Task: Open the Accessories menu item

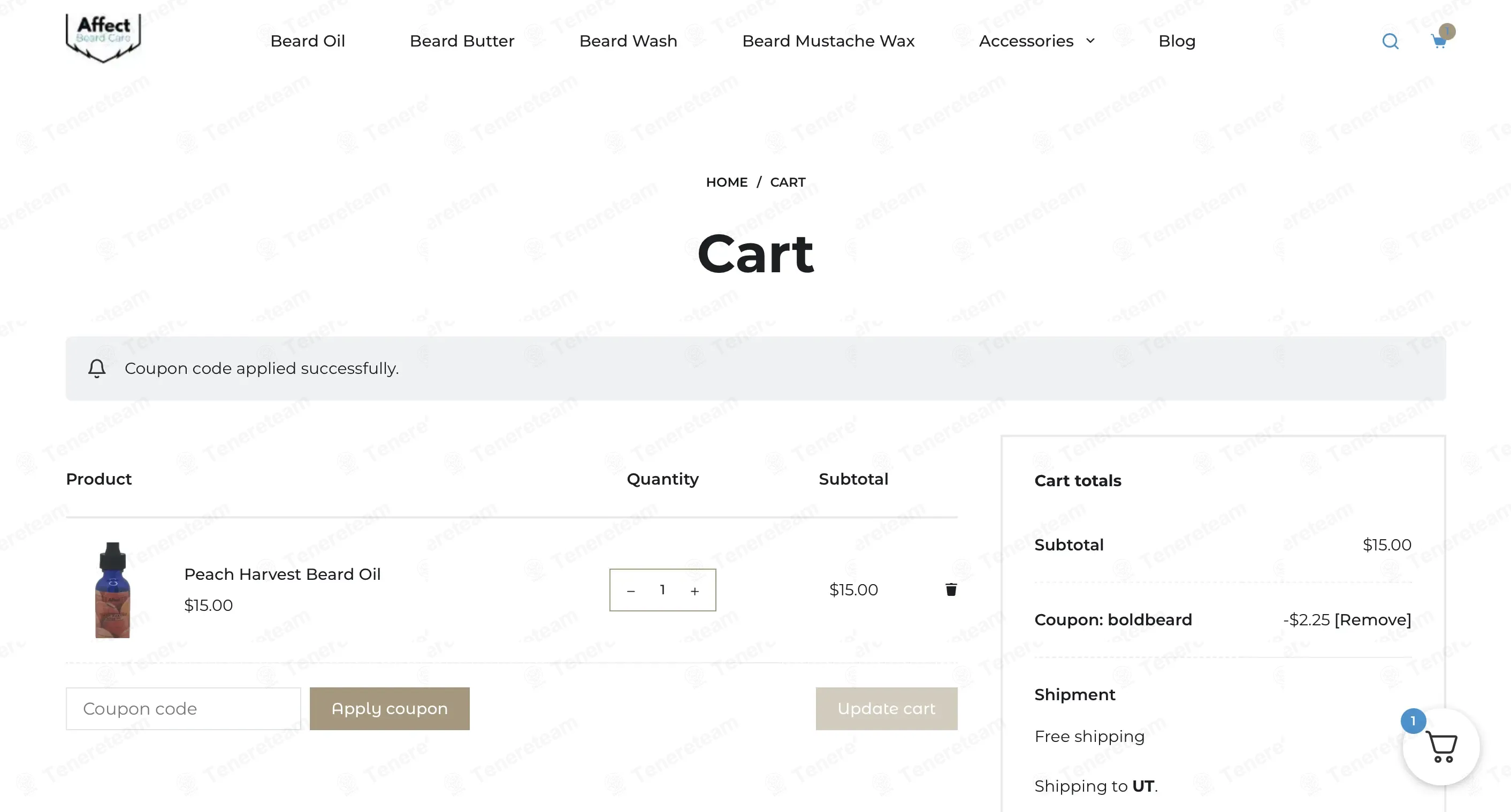Action: point(1026,41)
